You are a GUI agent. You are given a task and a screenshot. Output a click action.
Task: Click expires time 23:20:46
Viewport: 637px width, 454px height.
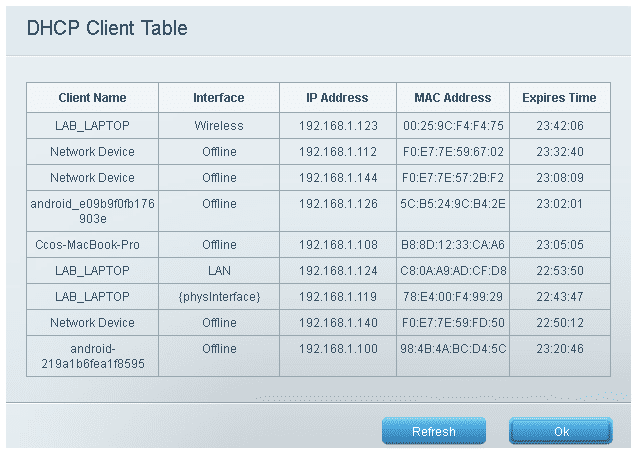click(x=559, y=349)
